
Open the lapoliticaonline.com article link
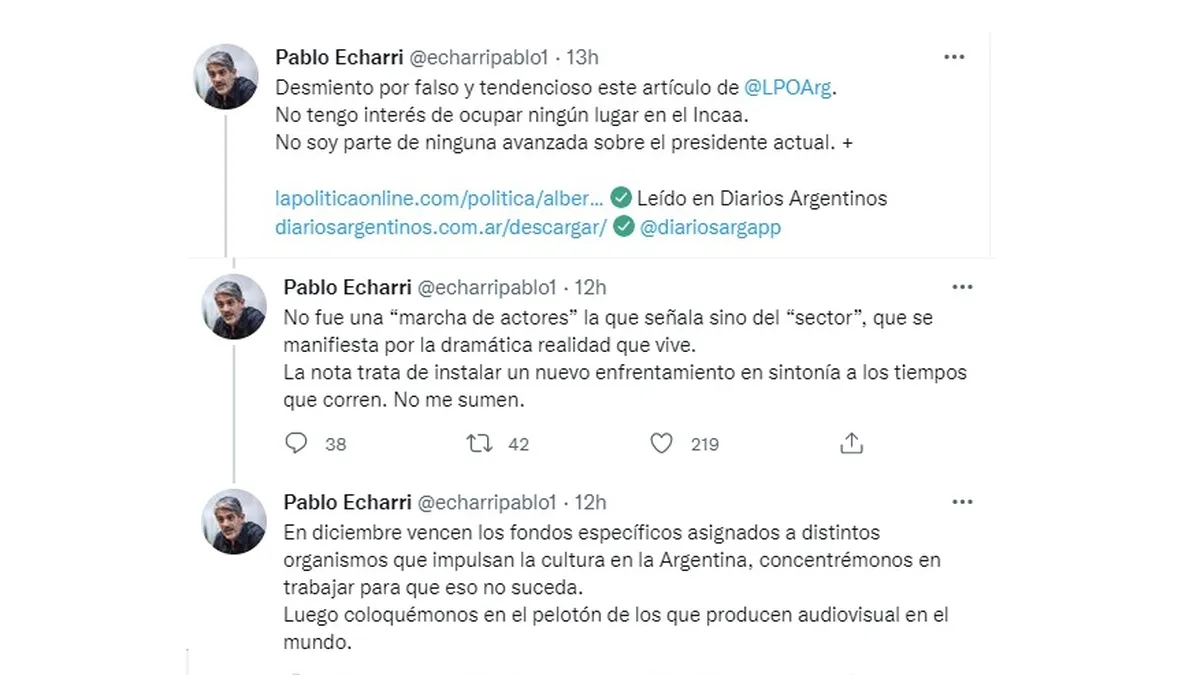tap(439, 198)
